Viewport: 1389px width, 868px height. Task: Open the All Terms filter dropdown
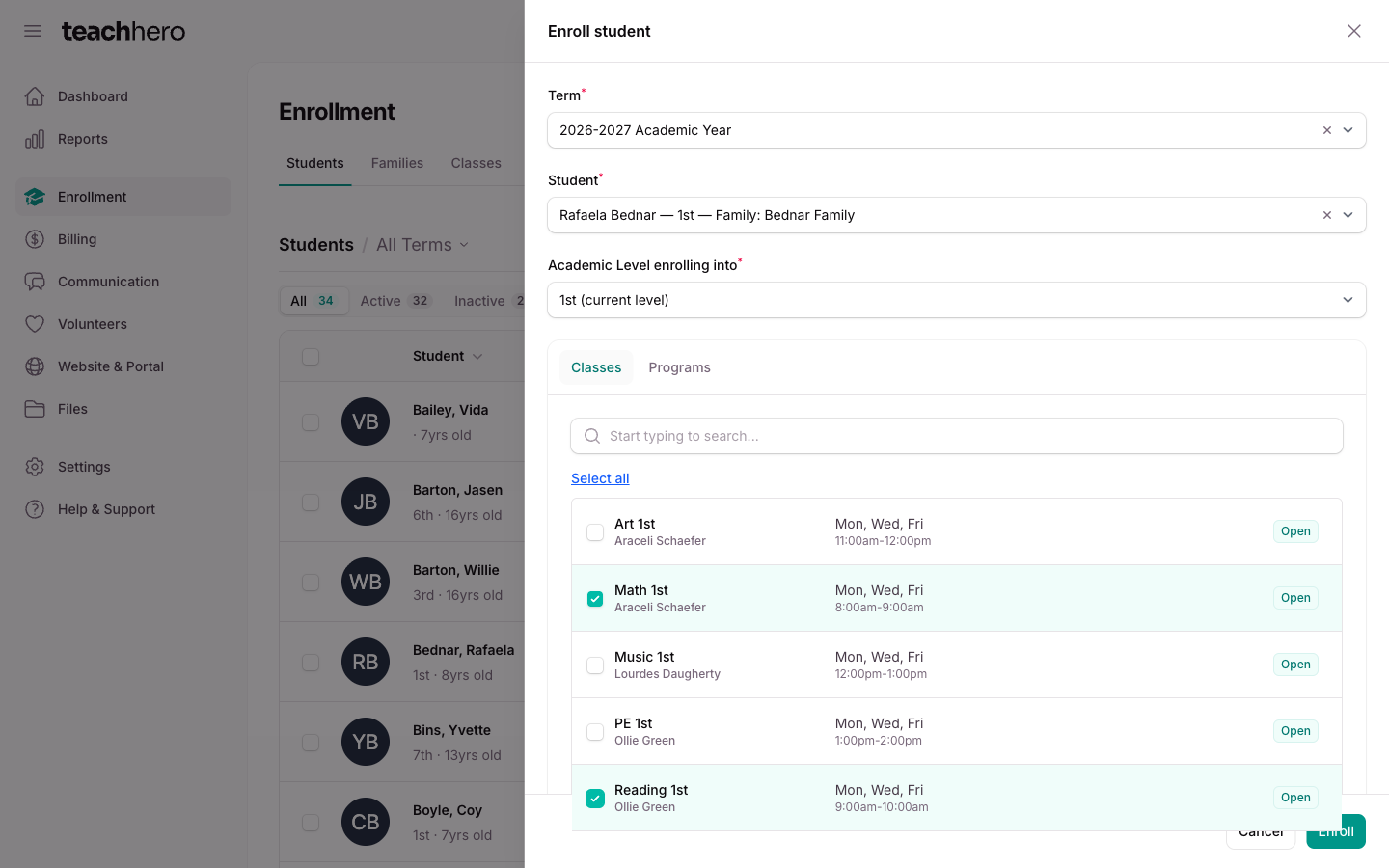click(x=422, y=245)
